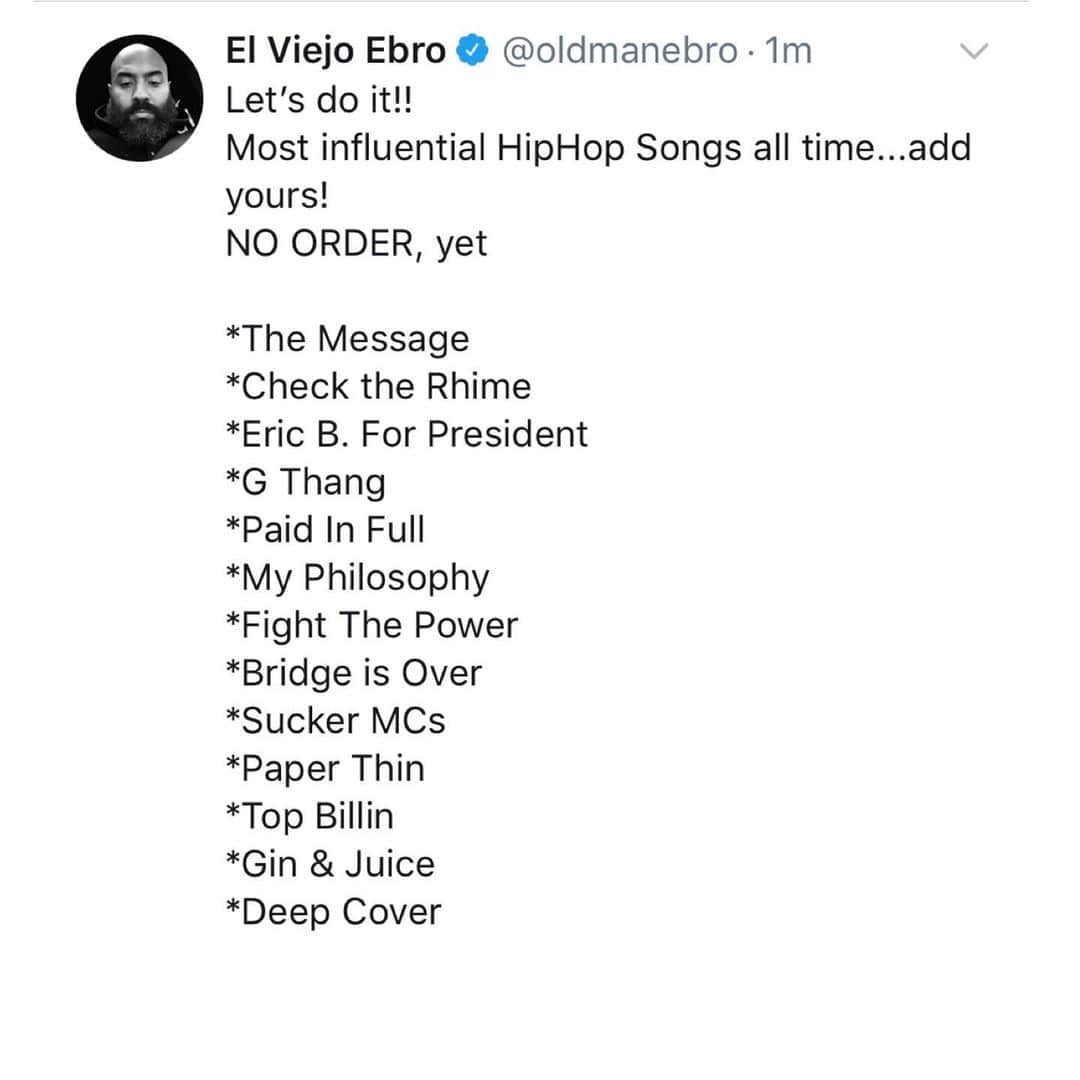Image resolution: width=1080 pixels, height=1080 pixels.
Task: Expand the tweet options chevron
Action: point(974,51)
